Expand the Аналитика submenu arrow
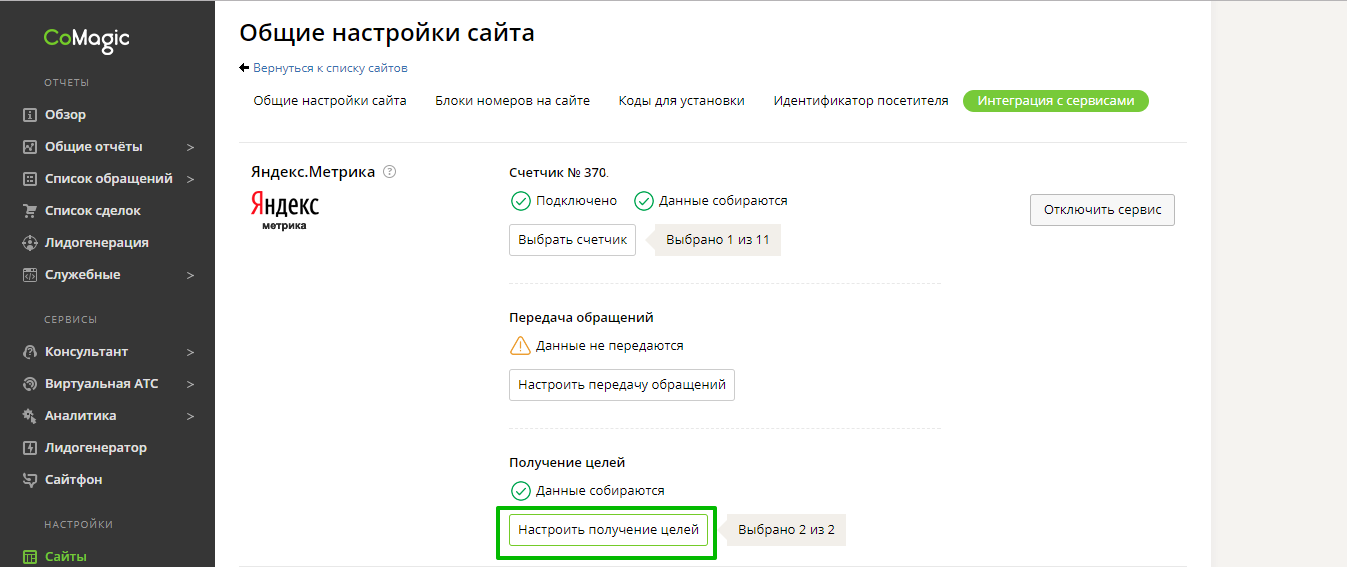This screenshot has width=1347, height=567. coord(190,416)
